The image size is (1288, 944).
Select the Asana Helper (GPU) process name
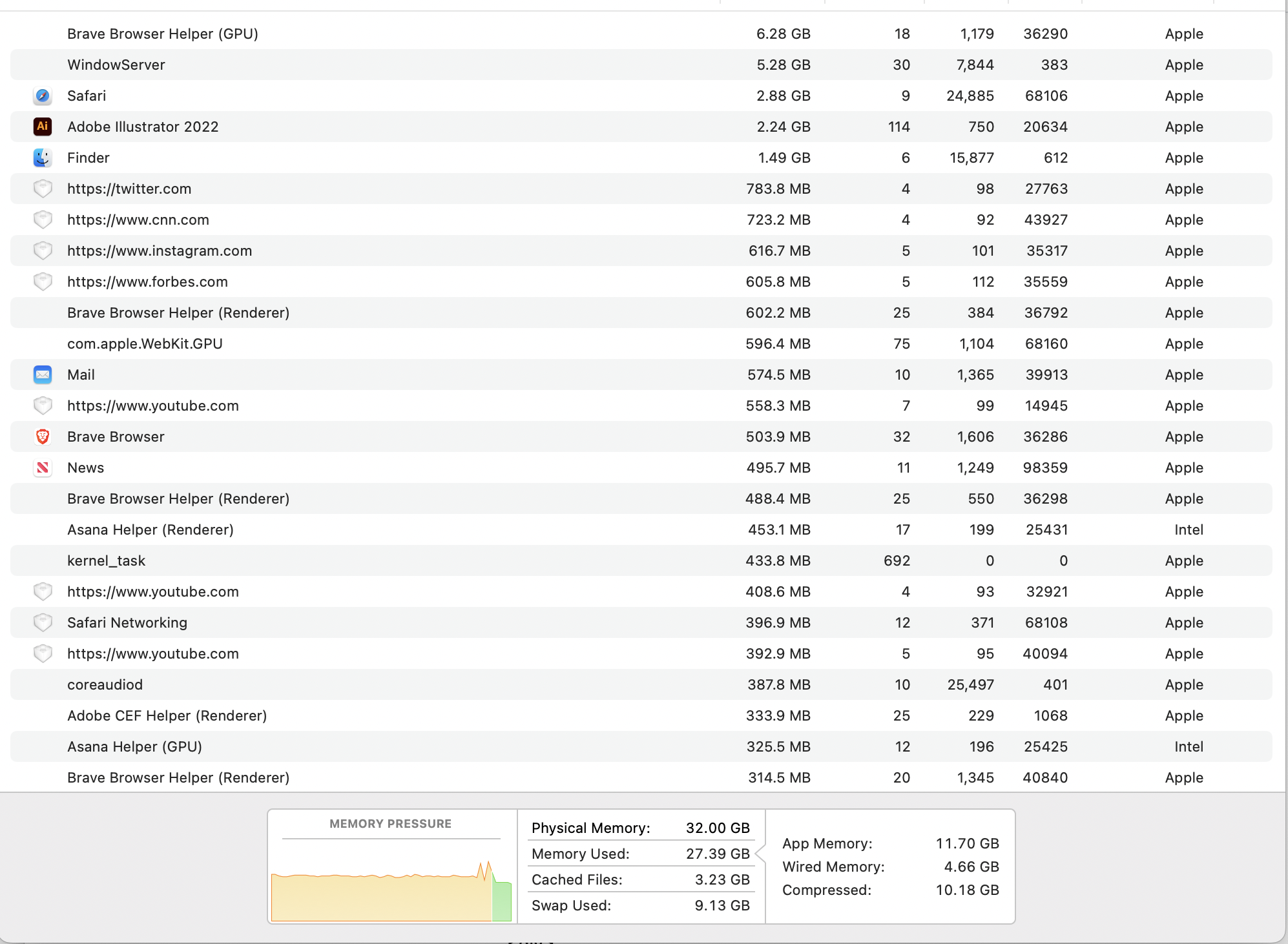pos(134,746)
